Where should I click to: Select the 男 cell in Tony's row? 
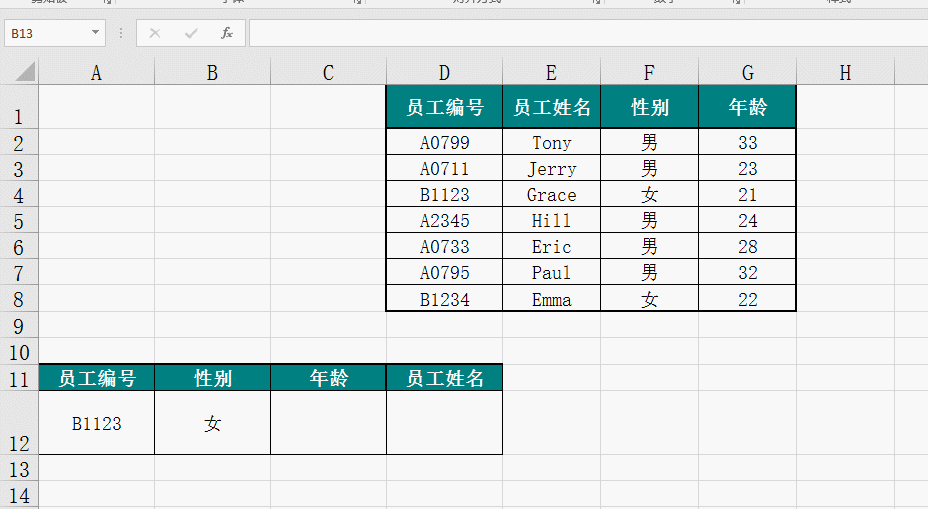click(649, 142)
